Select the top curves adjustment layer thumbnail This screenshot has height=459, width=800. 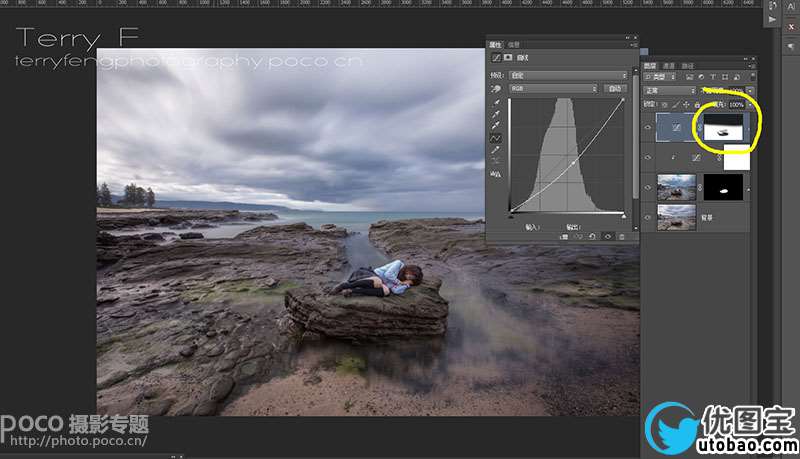(x=676, y=127)
